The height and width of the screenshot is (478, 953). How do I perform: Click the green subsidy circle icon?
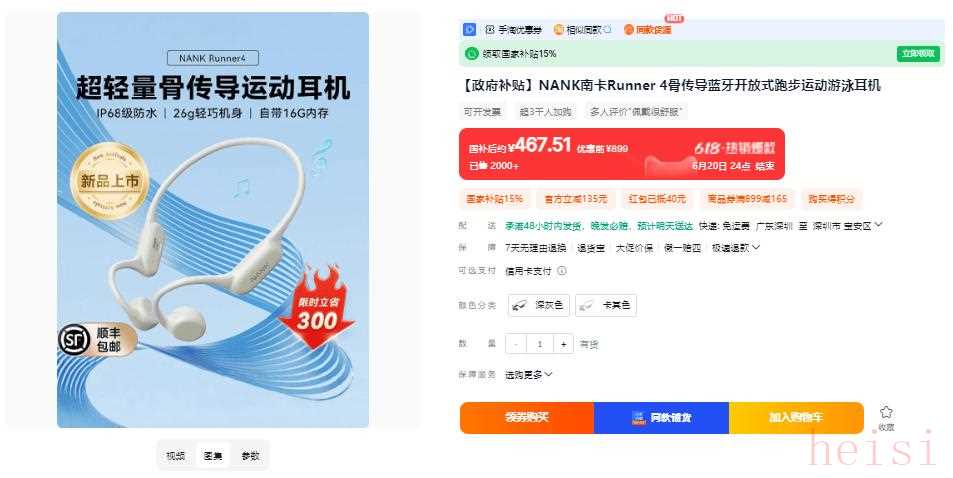point(472,54)
